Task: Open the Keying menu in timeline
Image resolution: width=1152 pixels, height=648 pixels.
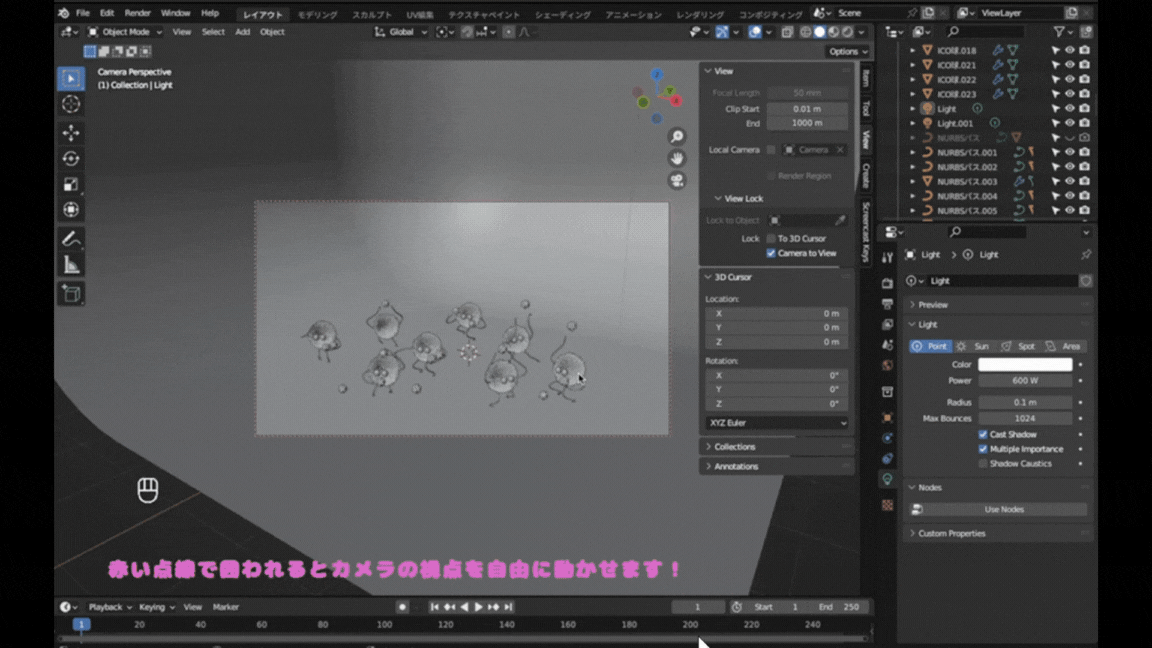Action: pyautogui.click(x=156, y=607)
